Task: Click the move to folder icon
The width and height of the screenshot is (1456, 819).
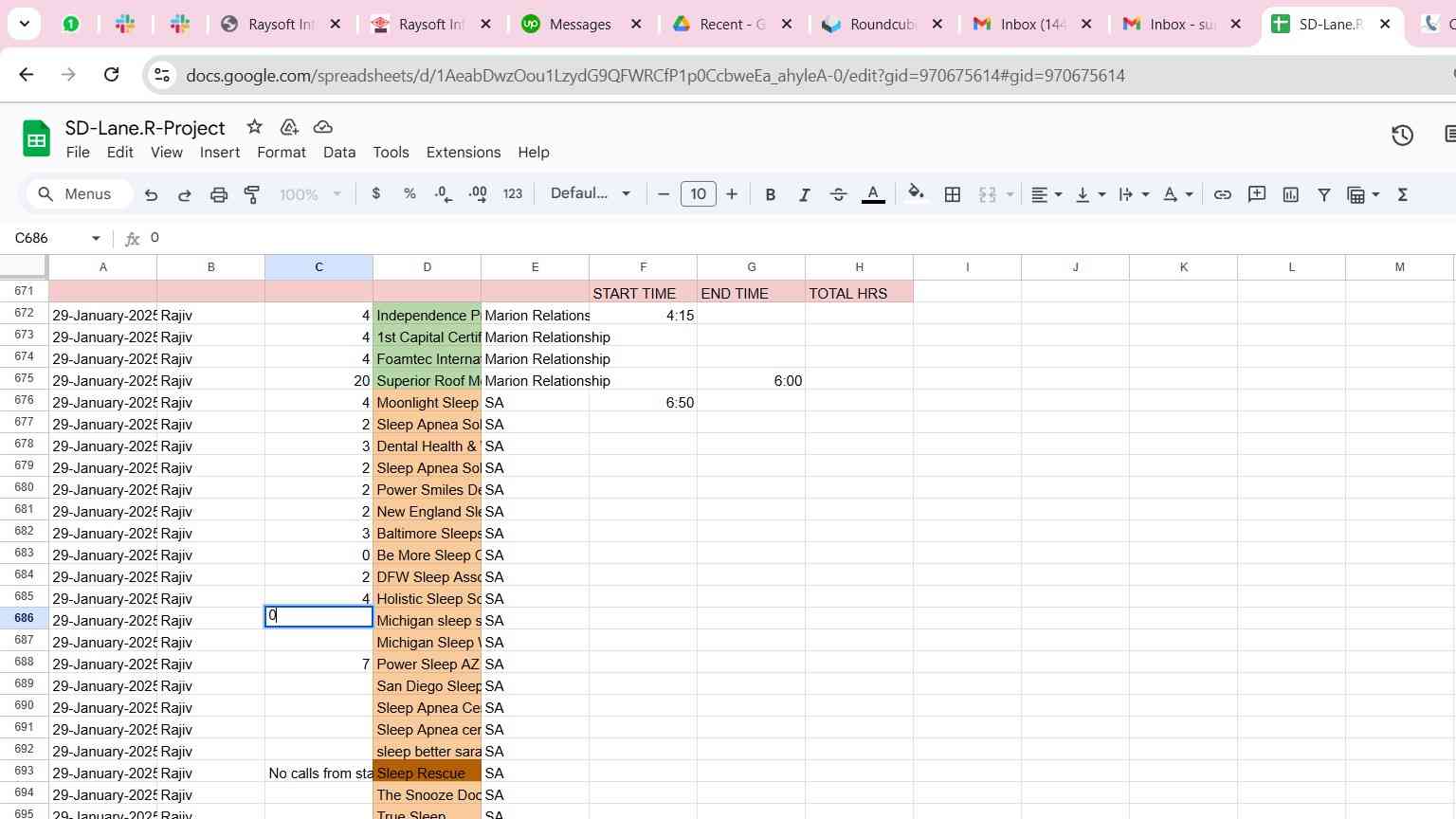Action: pyautogui.click(x=289, y=127)
